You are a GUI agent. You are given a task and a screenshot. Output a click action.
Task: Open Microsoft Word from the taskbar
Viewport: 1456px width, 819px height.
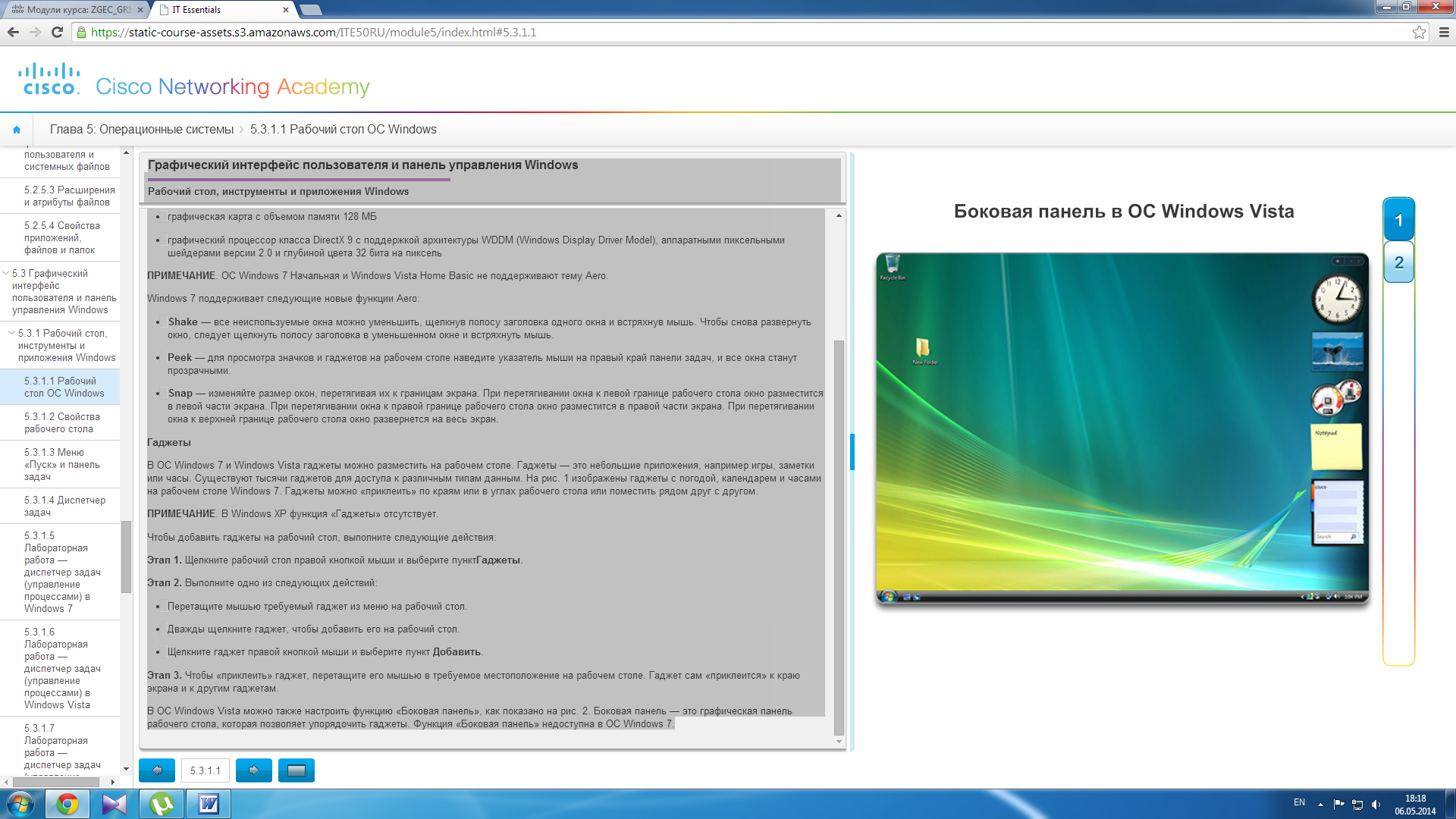pyautogui.click(x=209, y=804)
